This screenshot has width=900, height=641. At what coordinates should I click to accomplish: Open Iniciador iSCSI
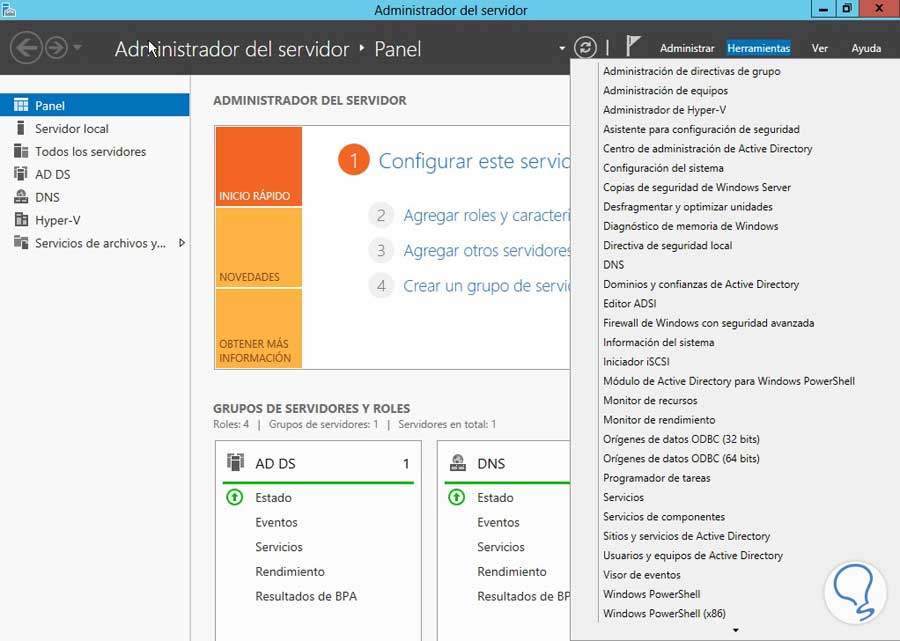636,362
